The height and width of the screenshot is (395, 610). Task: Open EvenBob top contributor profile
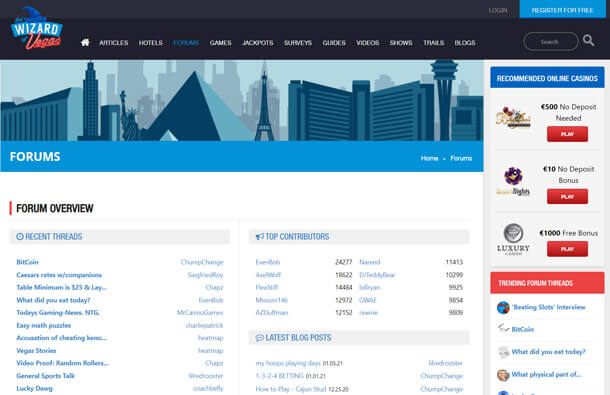coord(268,262)
